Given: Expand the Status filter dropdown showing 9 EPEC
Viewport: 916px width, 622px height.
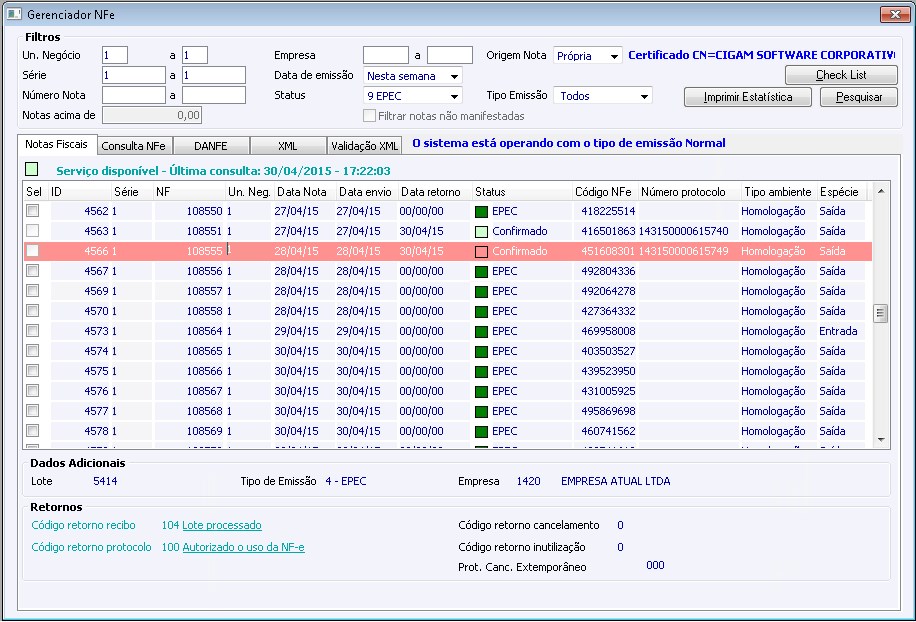Looking at the screenshot, I should 455,96.
